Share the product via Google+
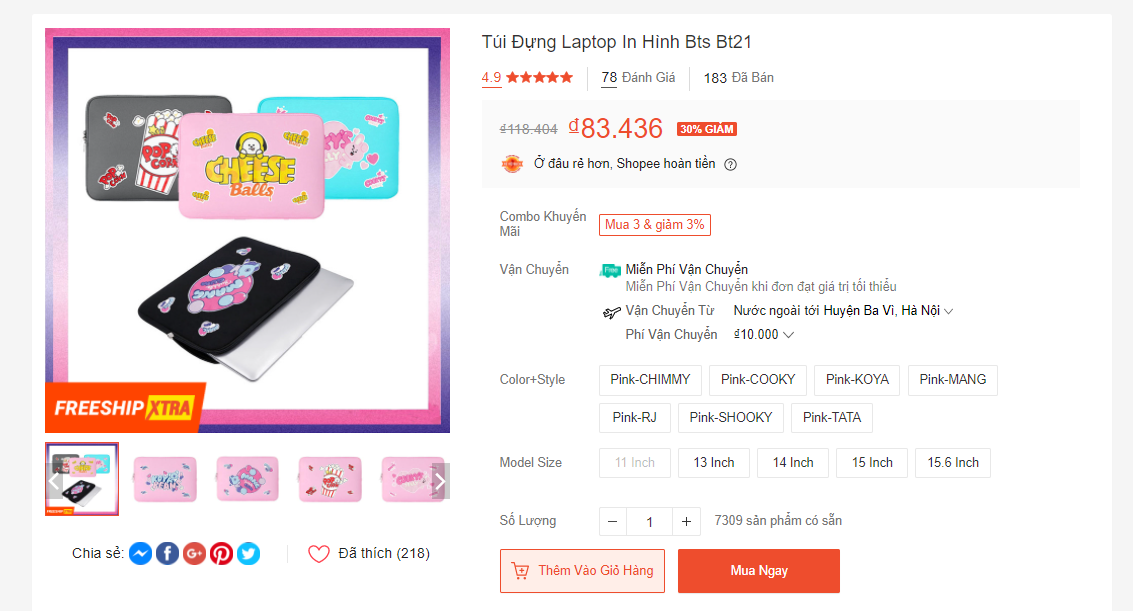The width and height of the screenshot is (1133, 611). (x=194, y=553)
